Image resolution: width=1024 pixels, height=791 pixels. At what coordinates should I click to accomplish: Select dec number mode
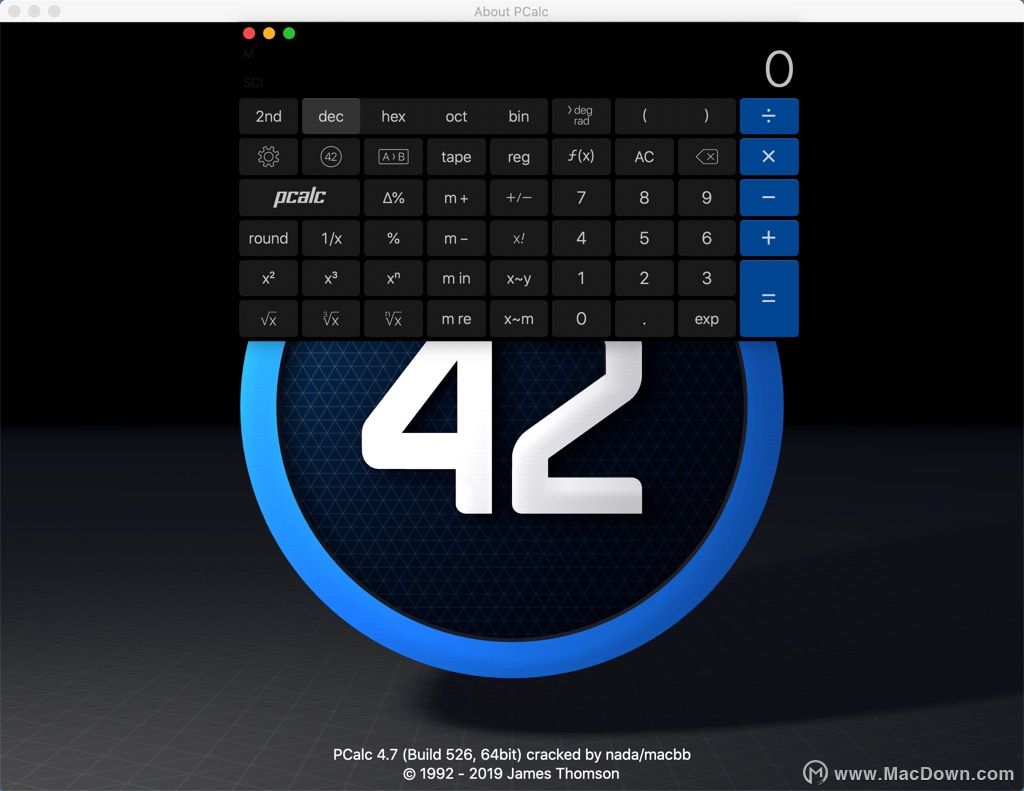pyautogui.click(x=331, y=116)
